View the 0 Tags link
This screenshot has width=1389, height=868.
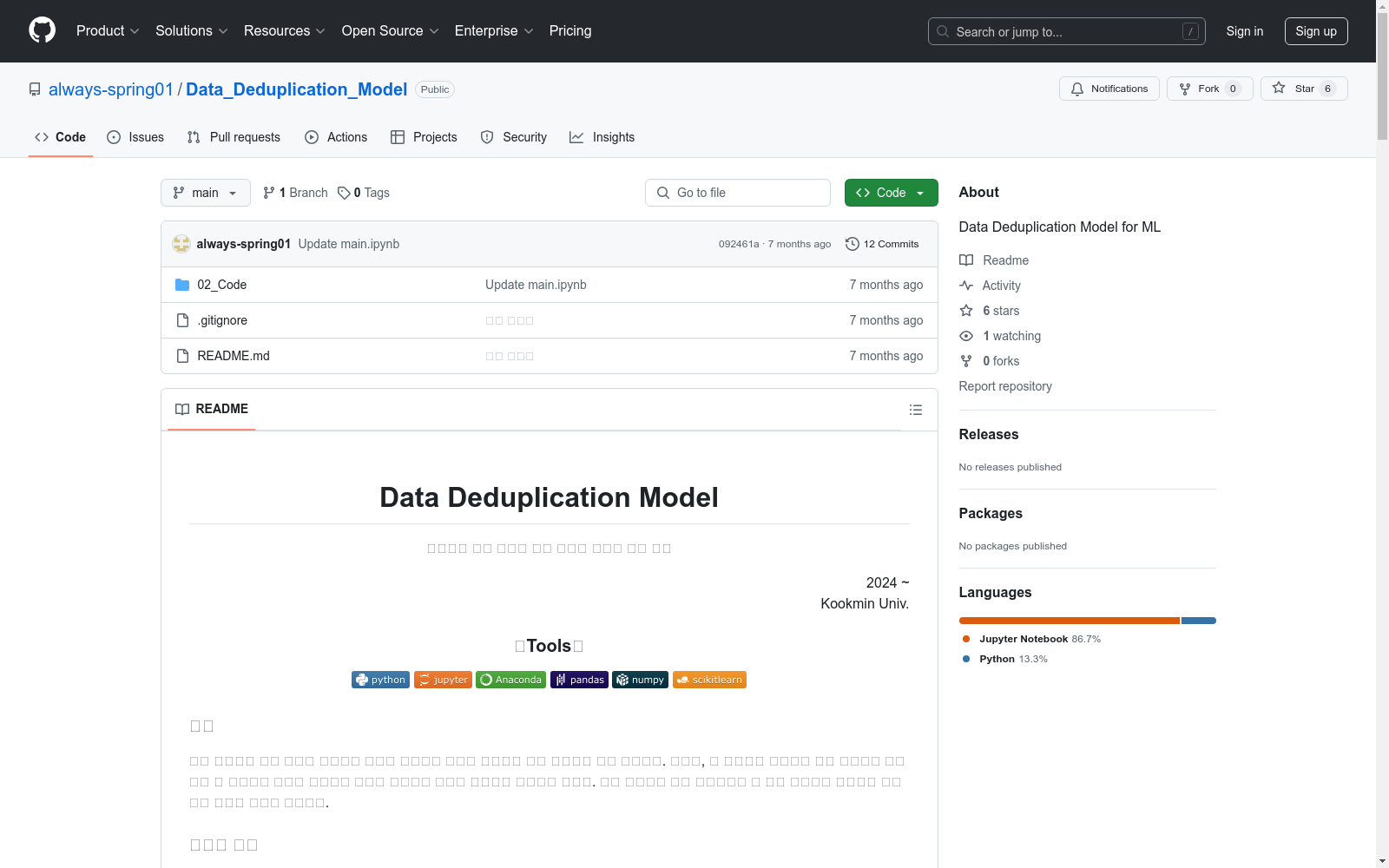pyautogui.click(x=364, y=193)
